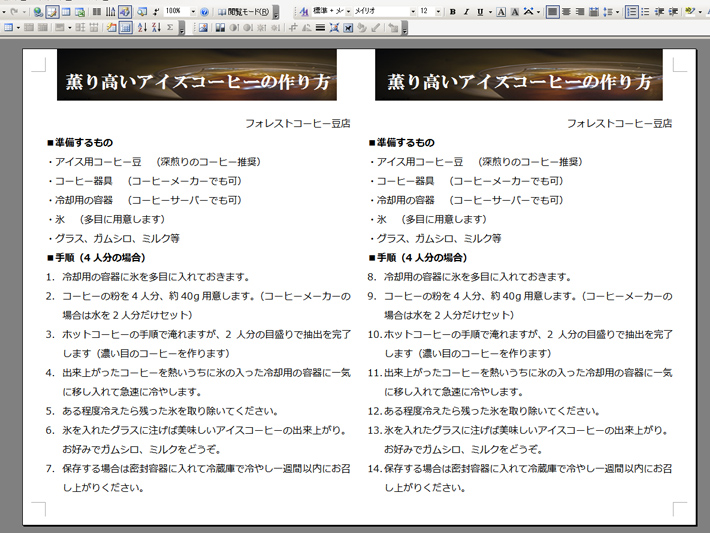Open the font size dropdown
The image size is (710, 533).
click(x=438, y=11)
